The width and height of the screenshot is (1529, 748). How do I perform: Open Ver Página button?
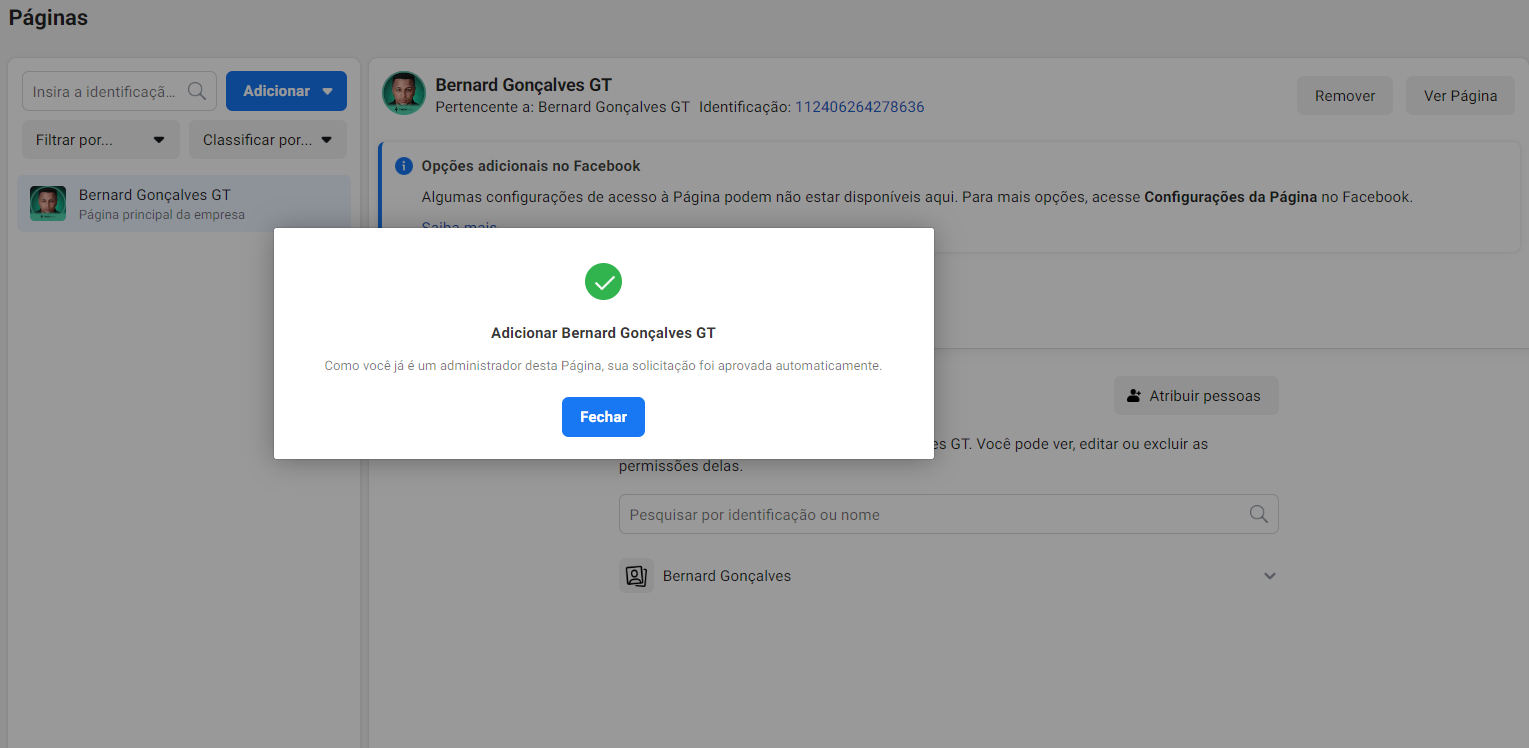pos(1460,96)
